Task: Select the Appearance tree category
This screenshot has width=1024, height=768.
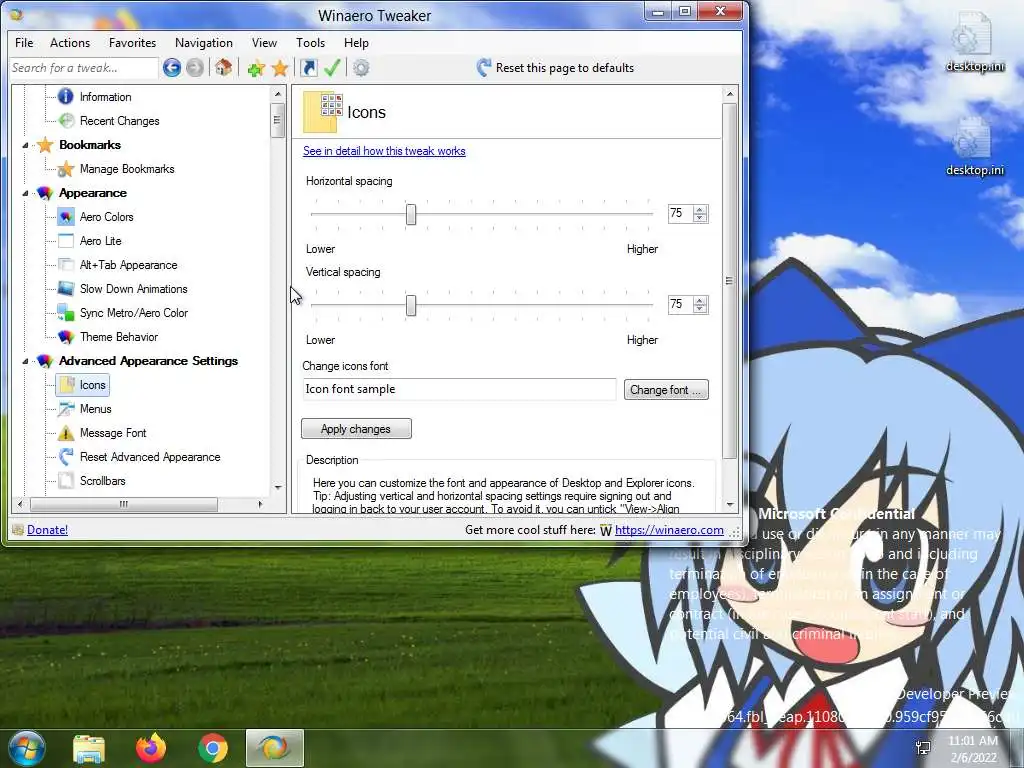Action: [x=93, y=193]
